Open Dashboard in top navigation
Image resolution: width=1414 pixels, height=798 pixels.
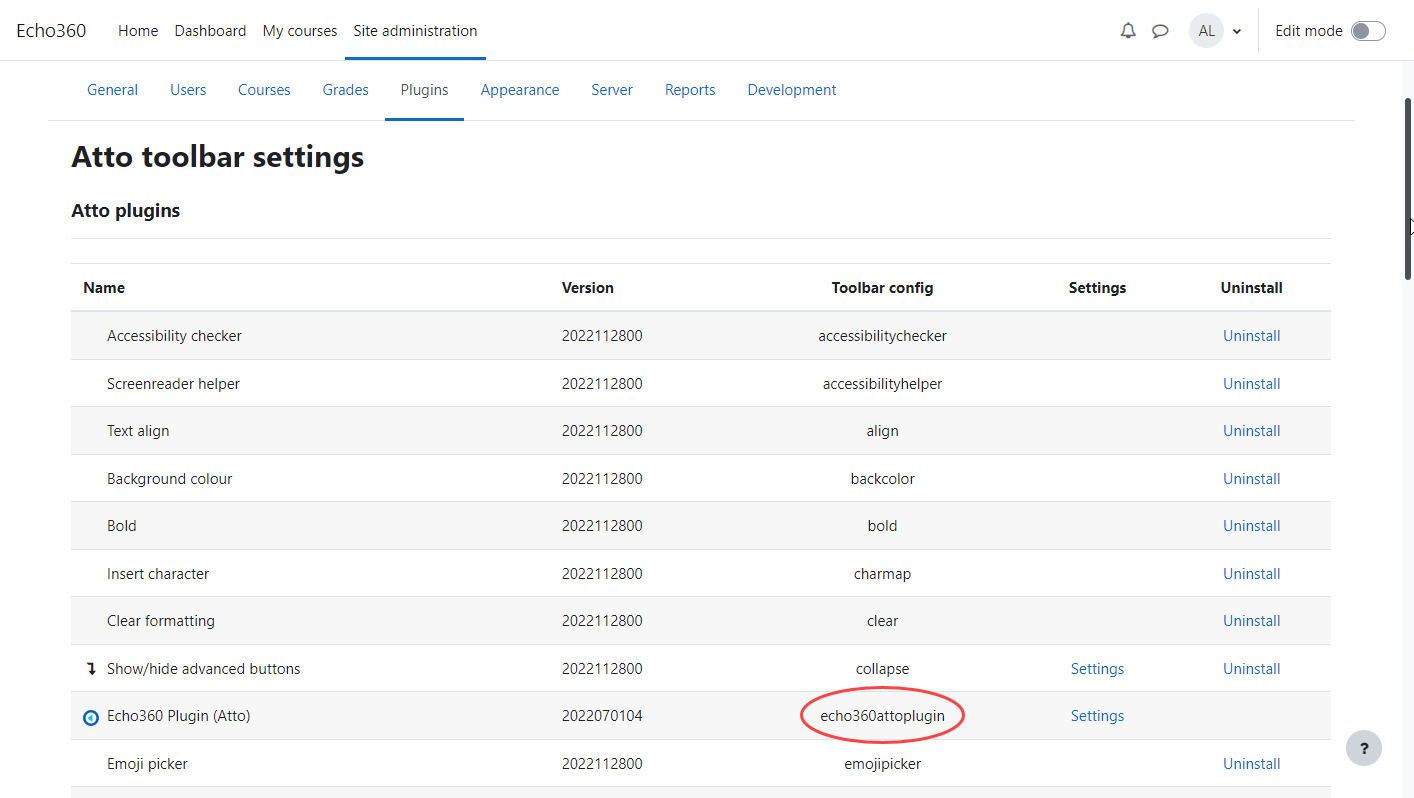[210, 31]
